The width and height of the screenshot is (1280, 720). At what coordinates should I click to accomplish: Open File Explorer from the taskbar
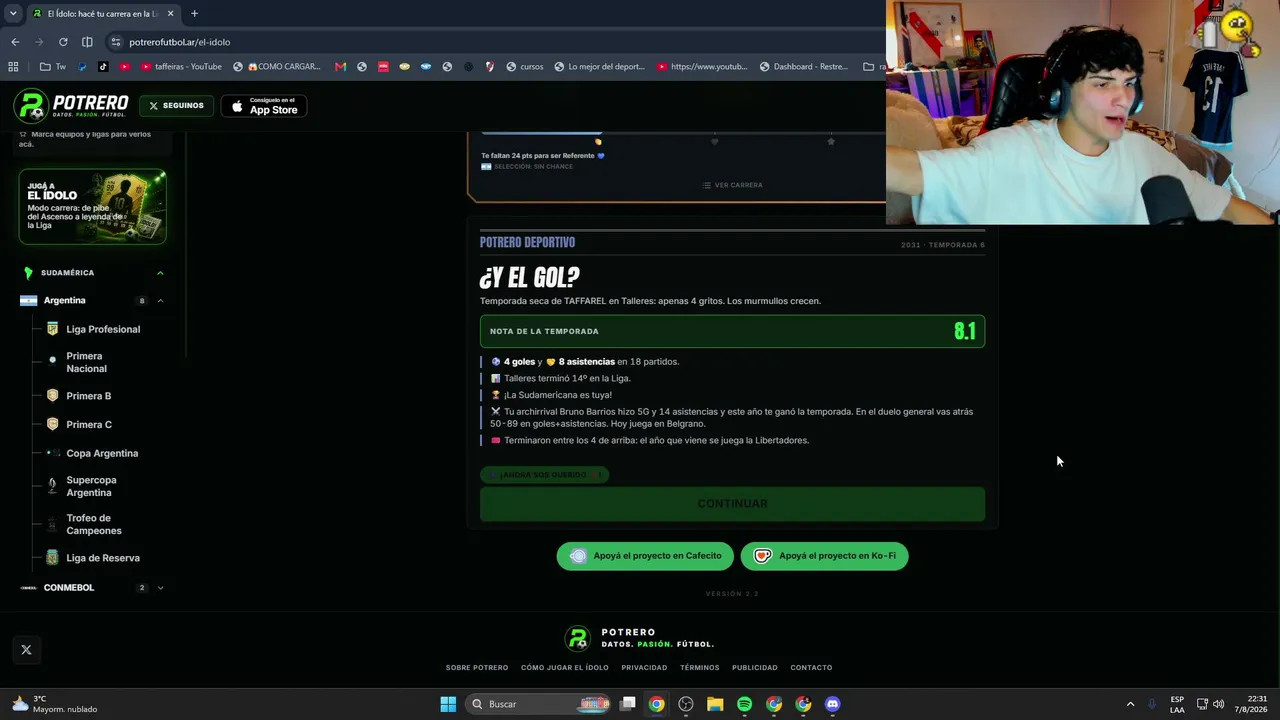tap(715, 704)
